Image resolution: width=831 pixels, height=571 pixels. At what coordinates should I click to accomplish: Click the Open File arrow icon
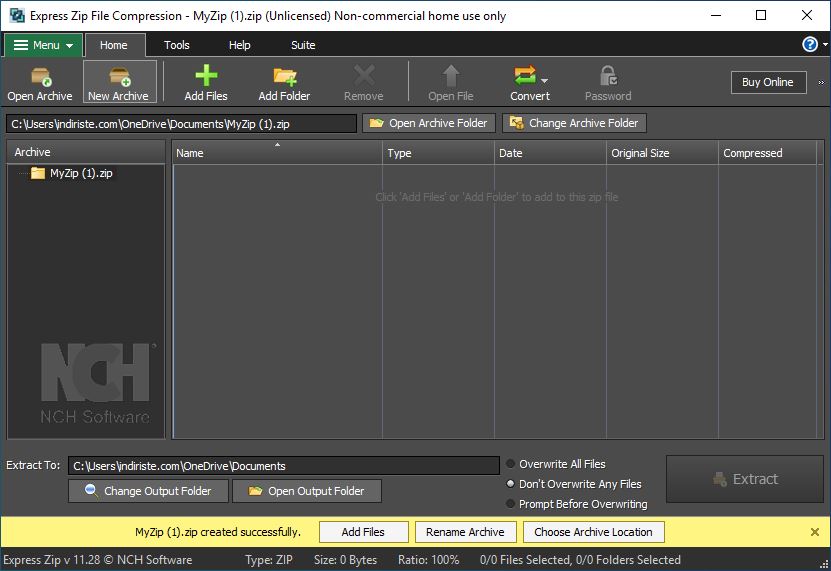(451, 76)
